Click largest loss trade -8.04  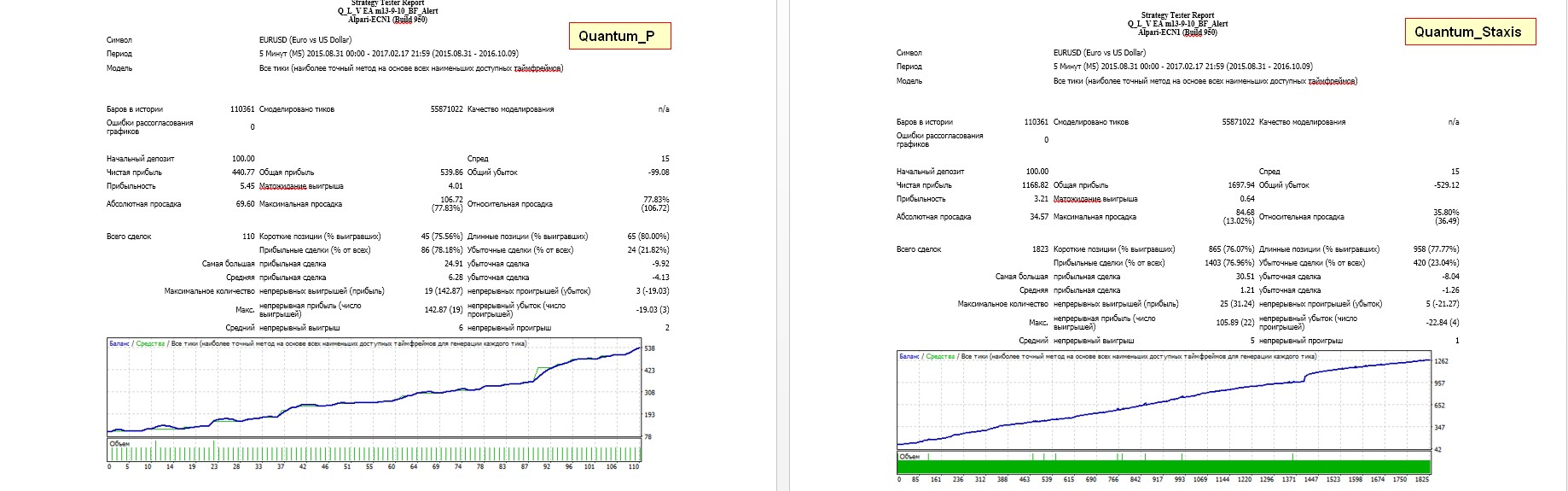pos(1450,277)
